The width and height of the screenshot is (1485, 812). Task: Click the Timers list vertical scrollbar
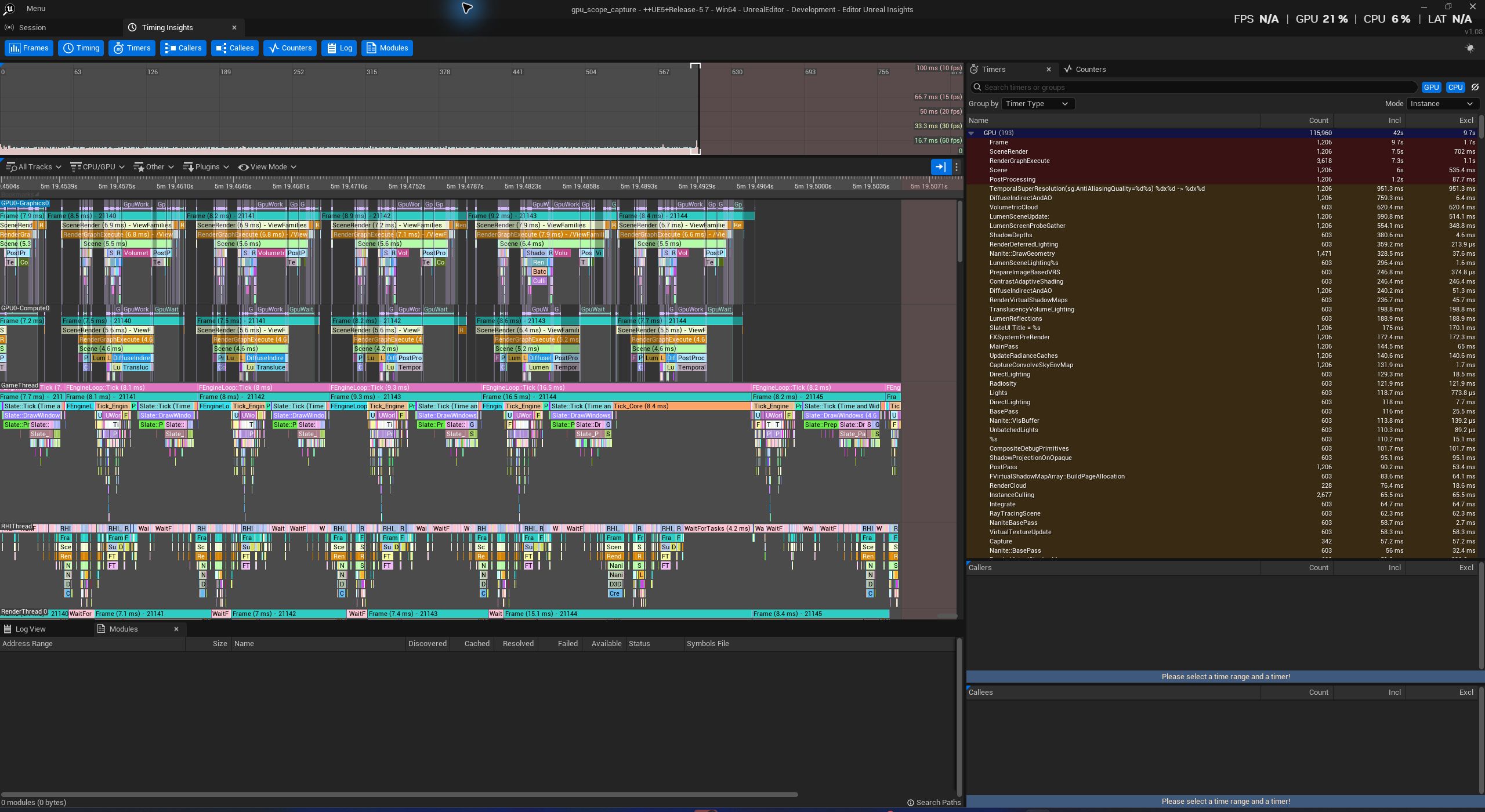[1482, 126]
